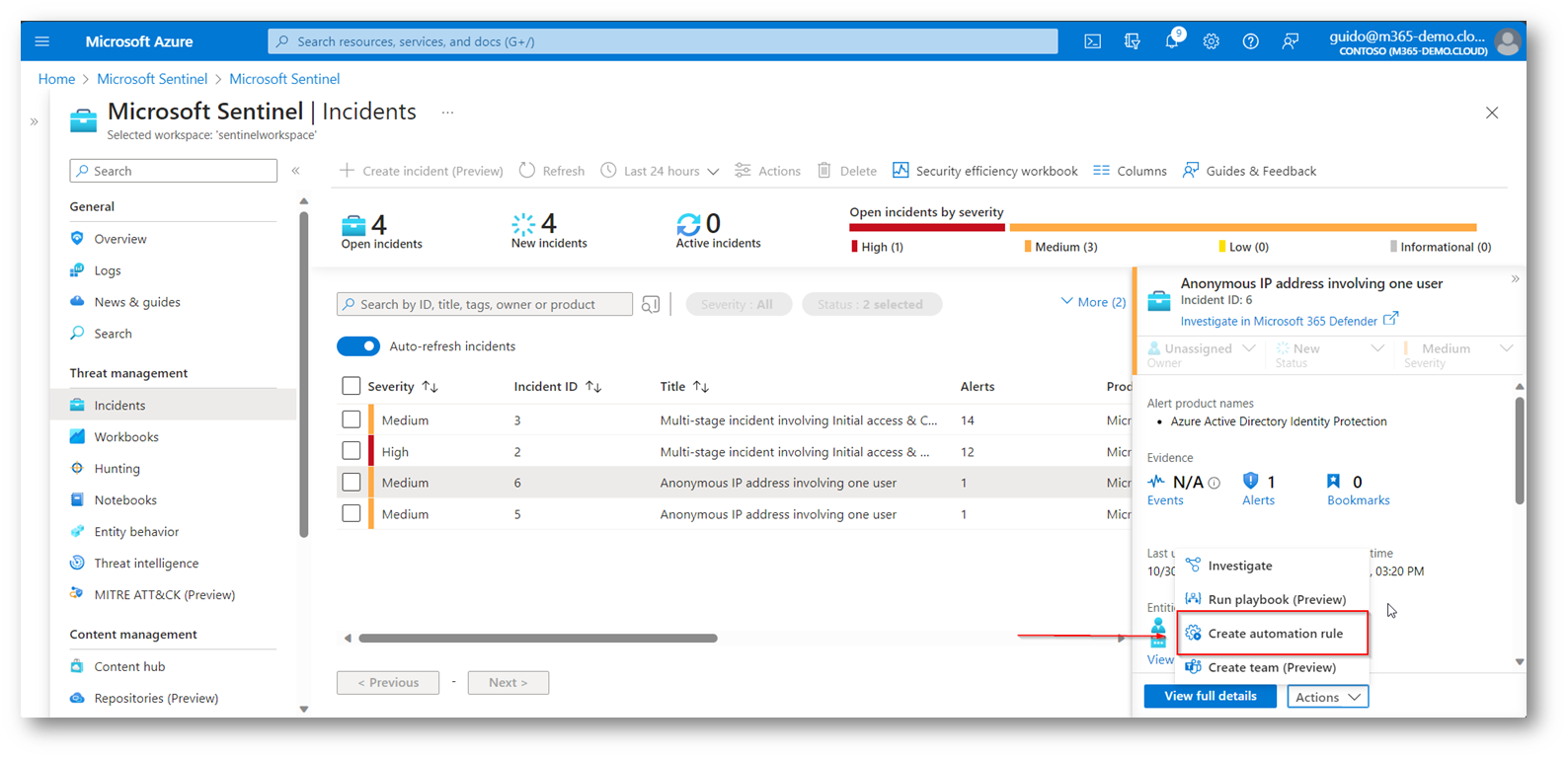1568x759 pixels.
Task: Open Notebooks in the sidebar
Action: (125, 500)
